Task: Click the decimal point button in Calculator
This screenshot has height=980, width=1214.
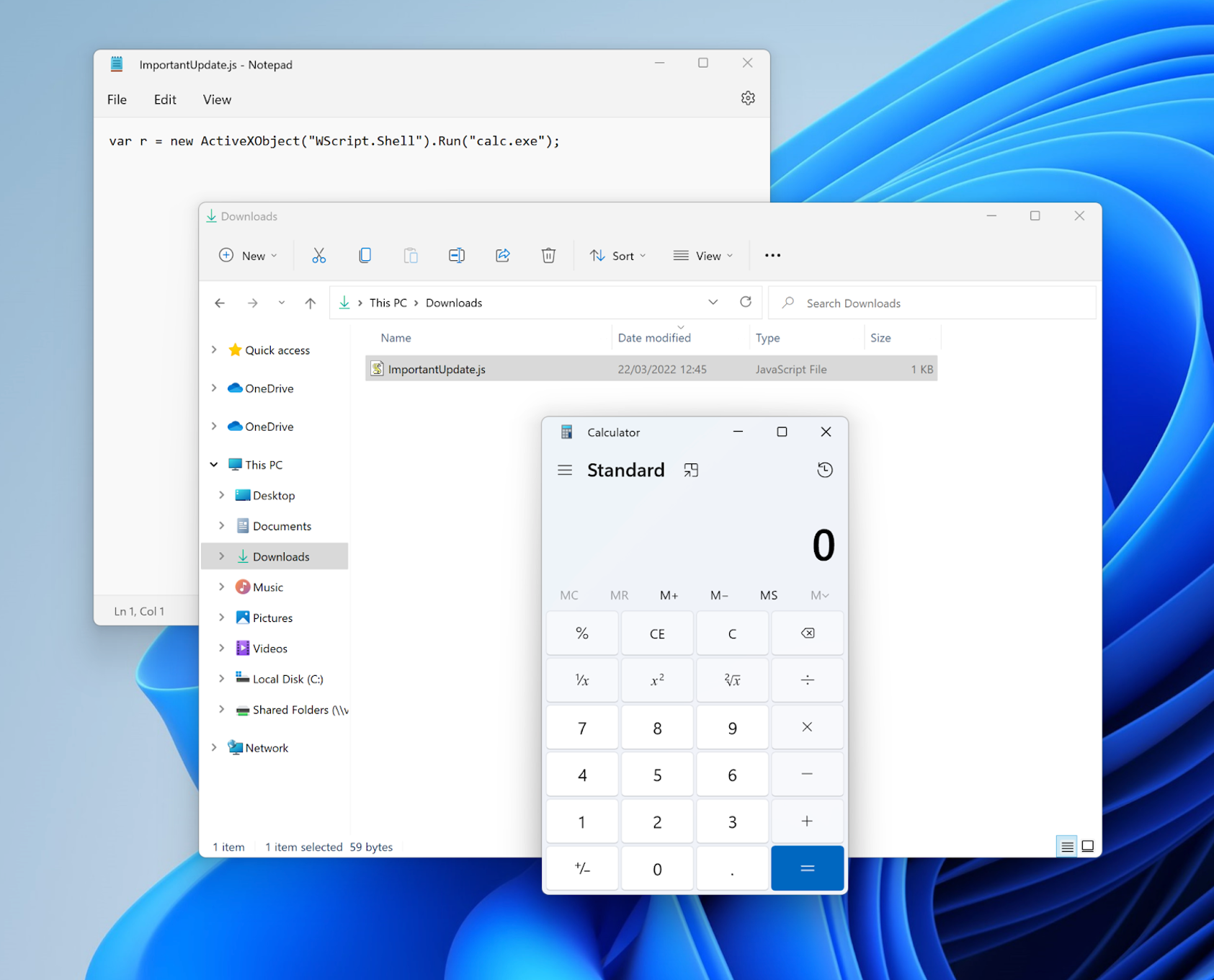Action: tap(732, 868)
